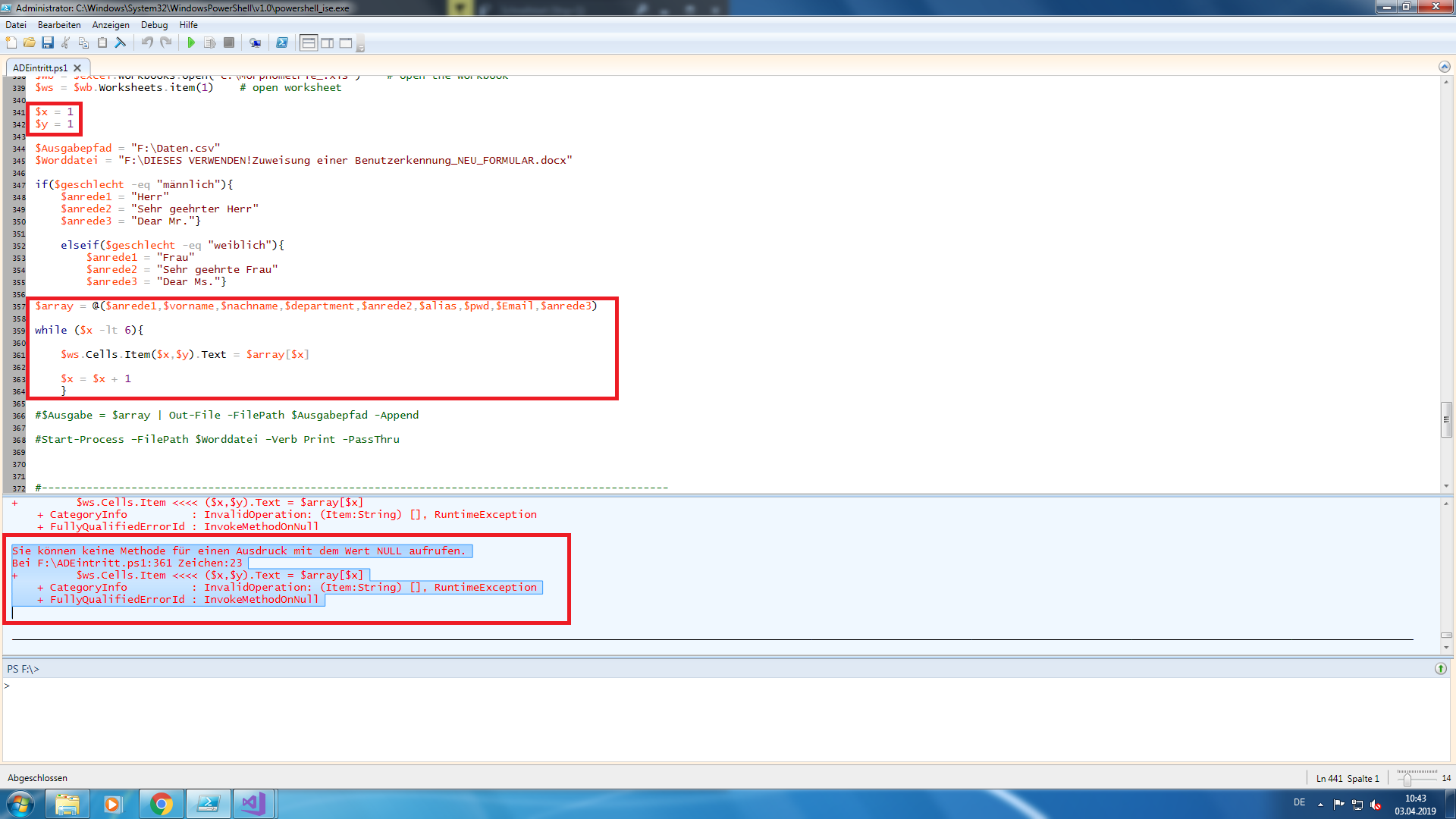This screenshot has width=1456, height=819.
Task: Open the Debug menu
Action: 154,25
